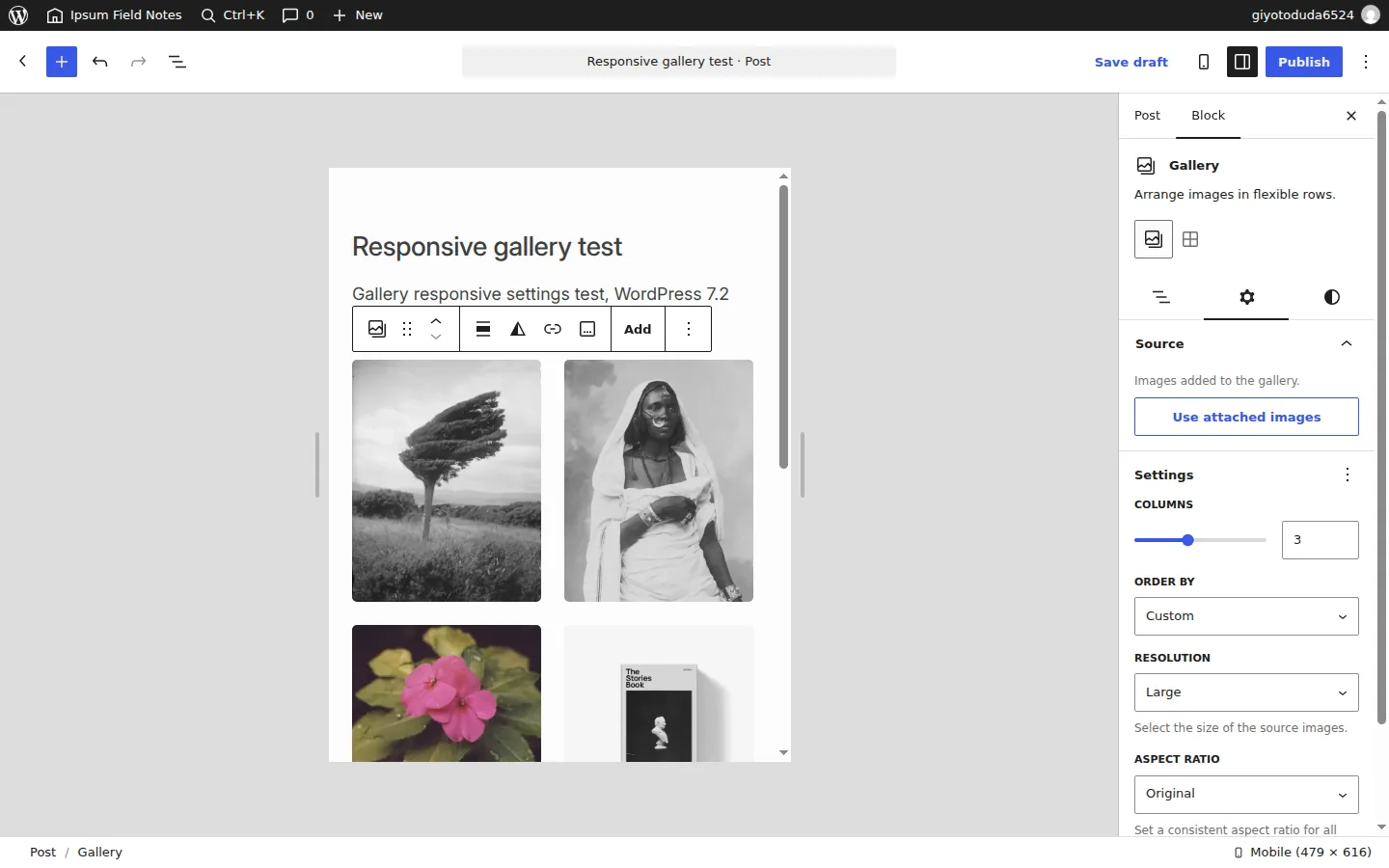
Task: Apply the duotone filter icon
Action: 518,329
